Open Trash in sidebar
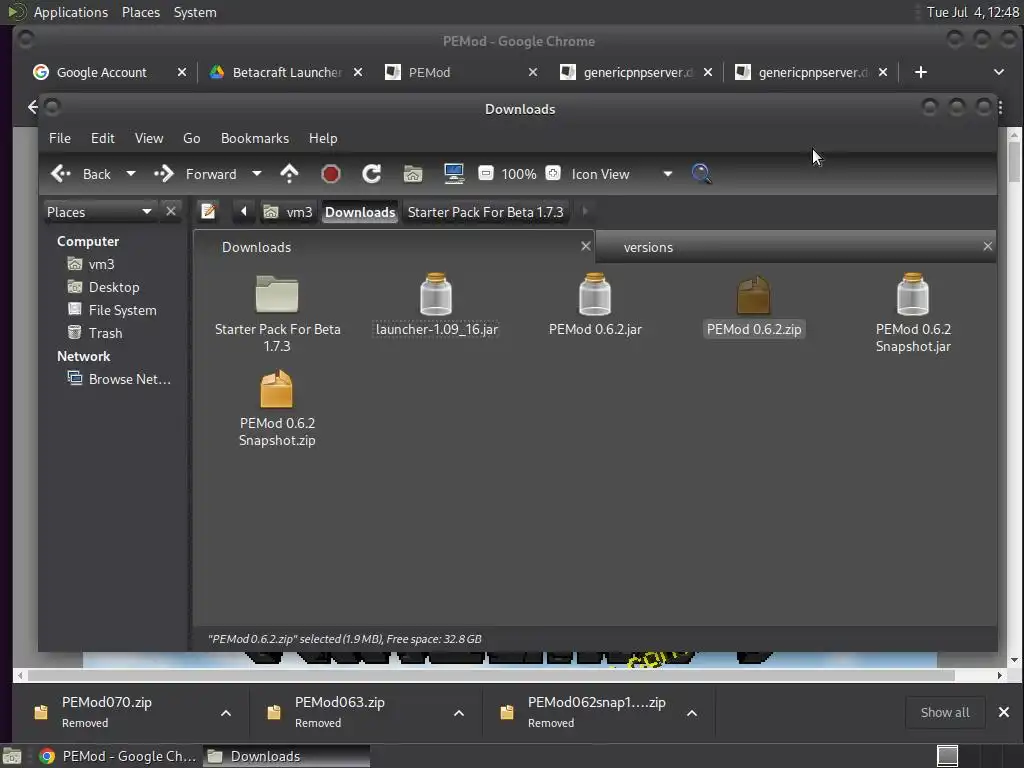The image size is (1024, 768). [95, 333]
